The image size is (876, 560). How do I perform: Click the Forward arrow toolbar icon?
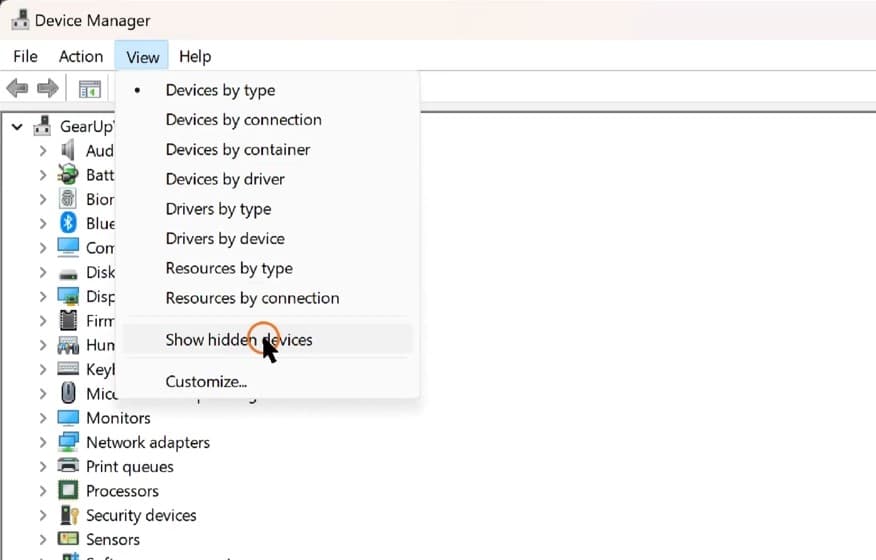tap(47, 89)
